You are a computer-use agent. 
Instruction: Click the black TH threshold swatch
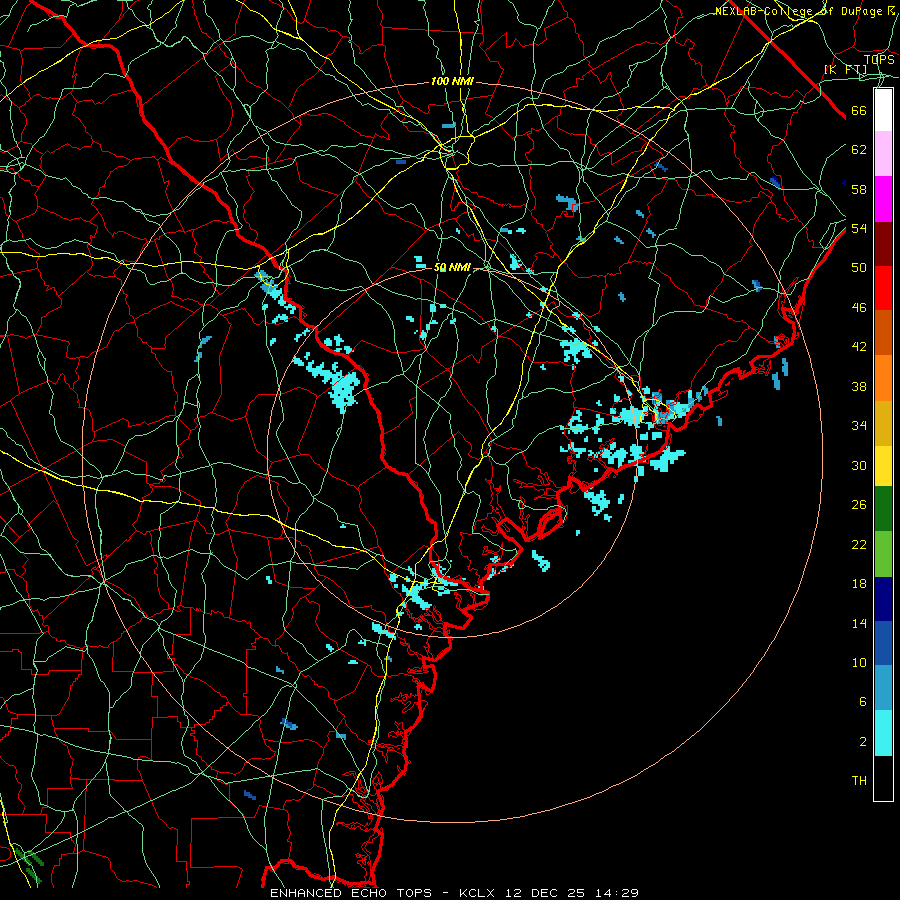883,778
